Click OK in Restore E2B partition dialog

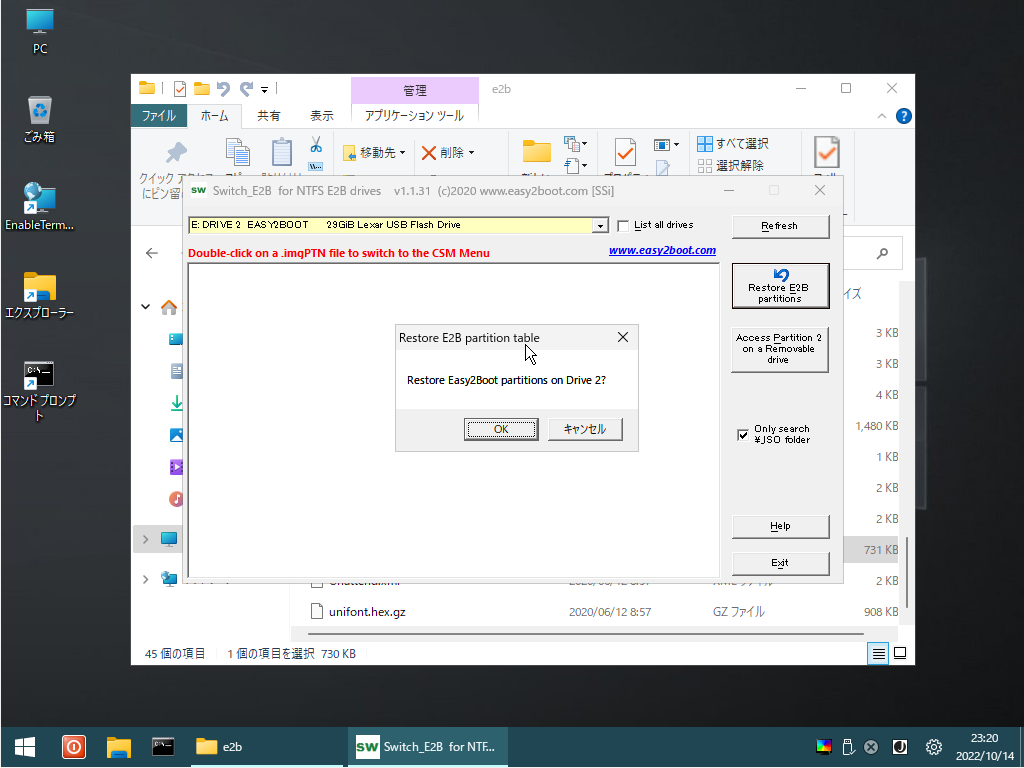tap(501, 429)
